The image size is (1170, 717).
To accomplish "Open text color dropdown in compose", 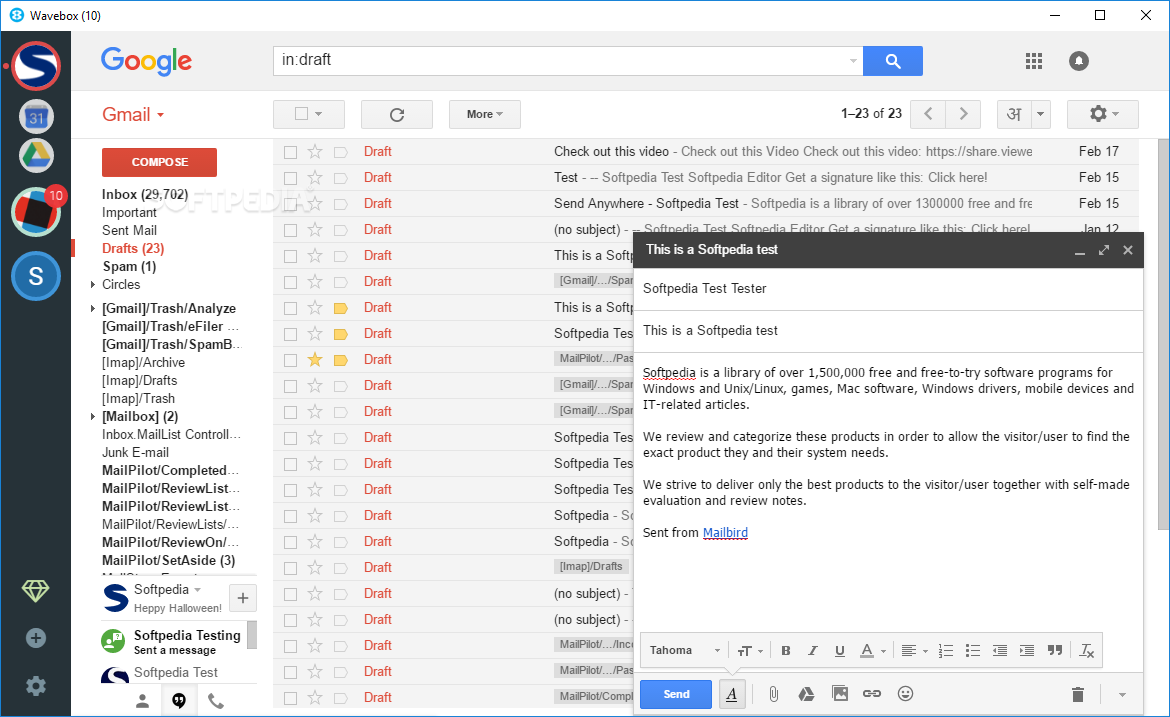I will (872, 651).
